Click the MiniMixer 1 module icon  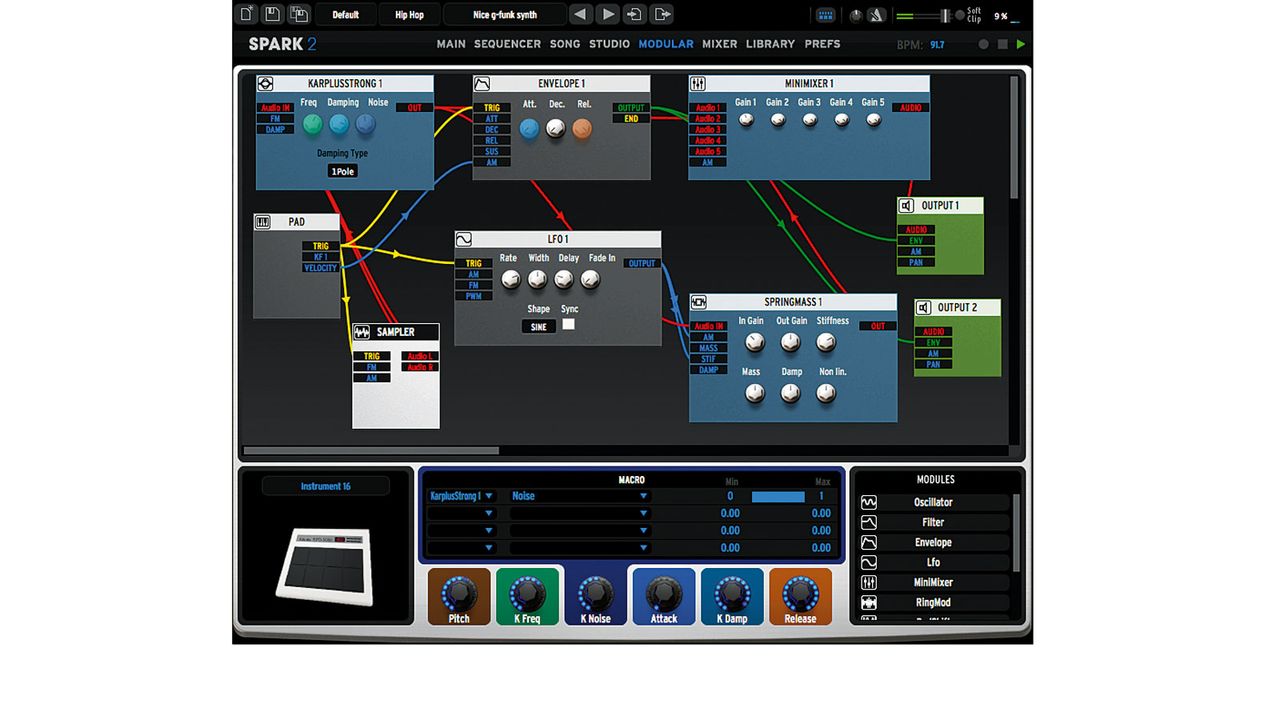[x=699, y=84]
